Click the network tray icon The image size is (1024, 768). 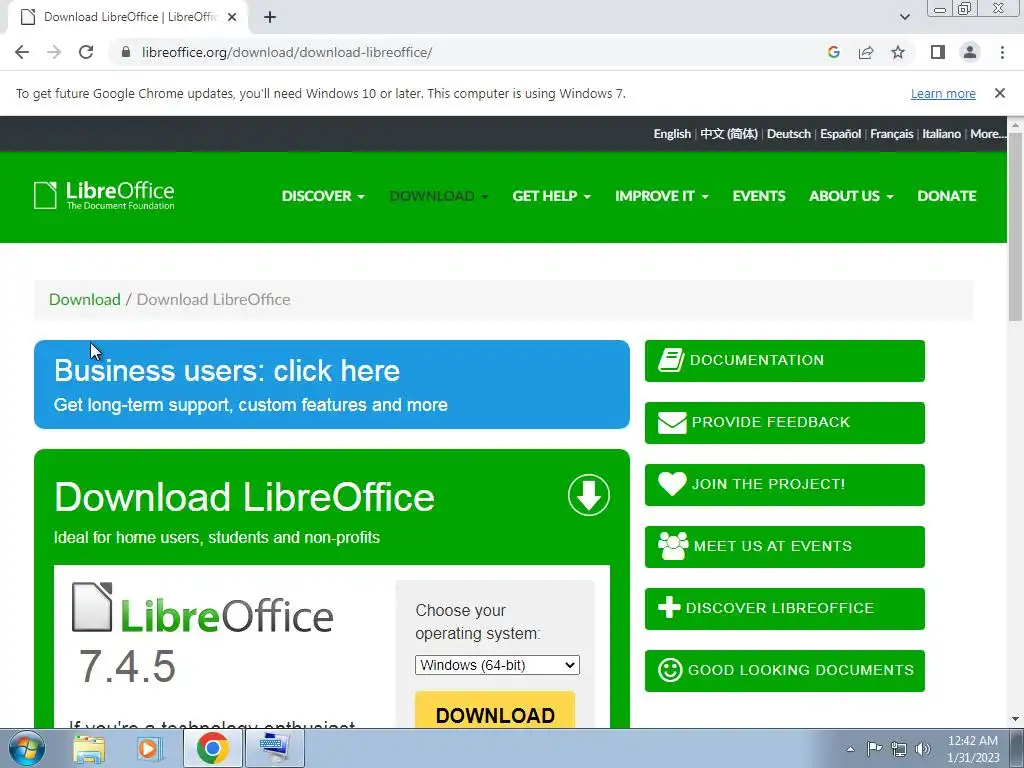pyautogui.click(x=899, y=749)
